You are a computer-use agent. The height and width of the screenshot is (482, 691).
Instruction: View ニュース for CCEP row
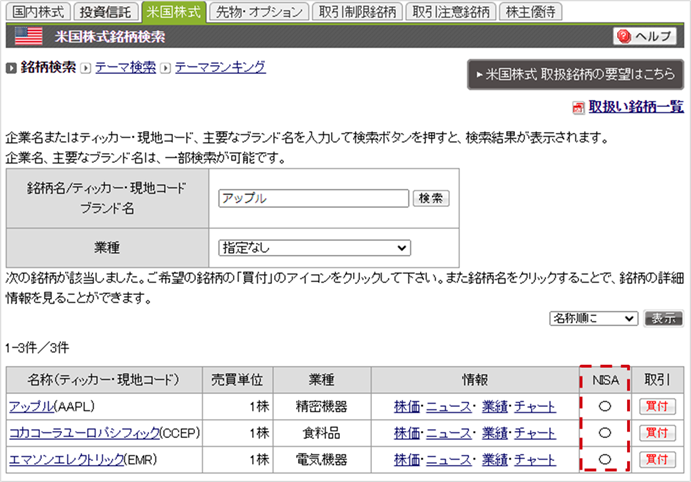[449, 433]
